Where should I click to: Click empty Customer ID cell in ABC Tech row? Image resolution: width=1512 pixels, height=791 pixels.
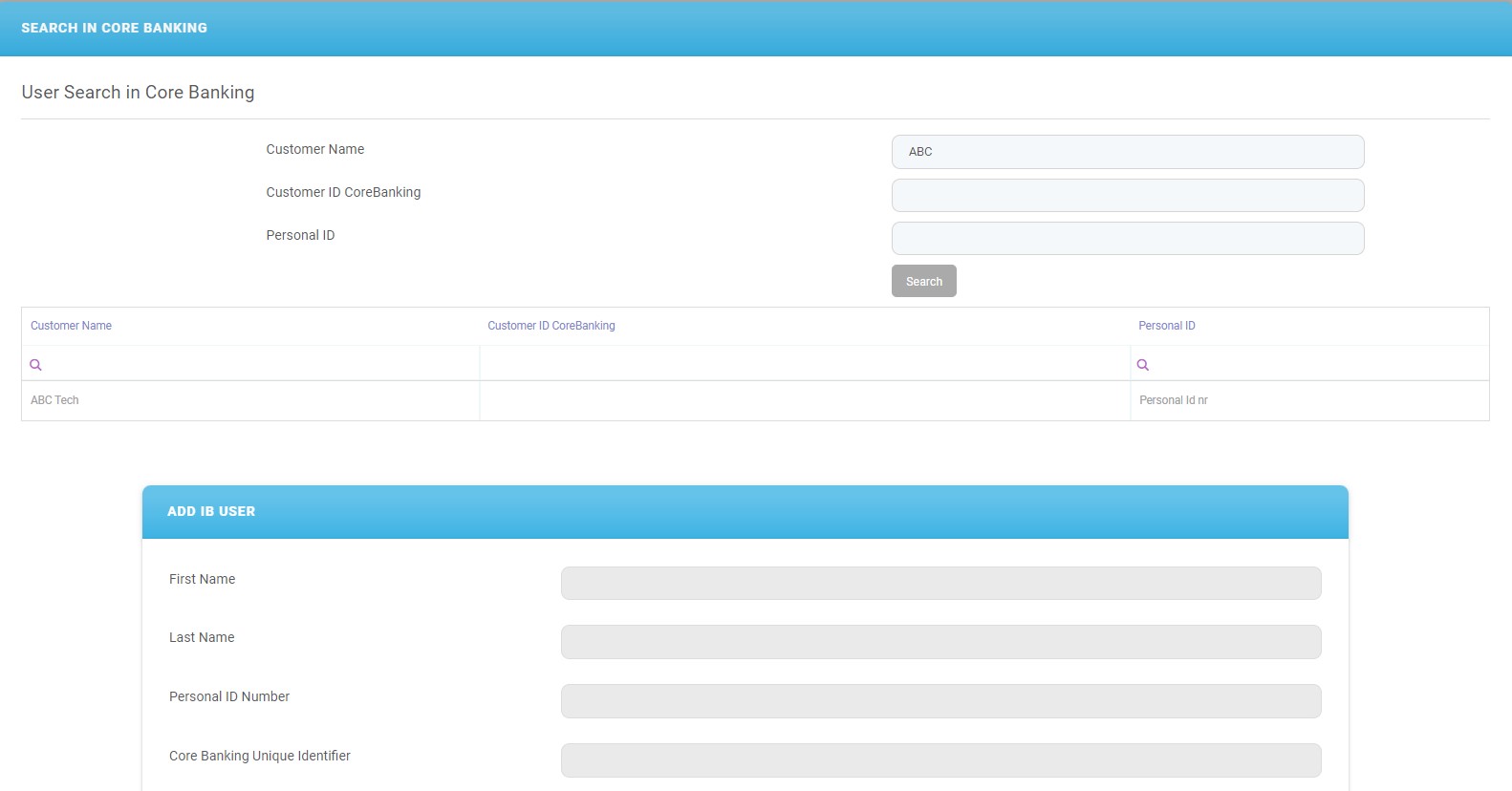(804, 400)
